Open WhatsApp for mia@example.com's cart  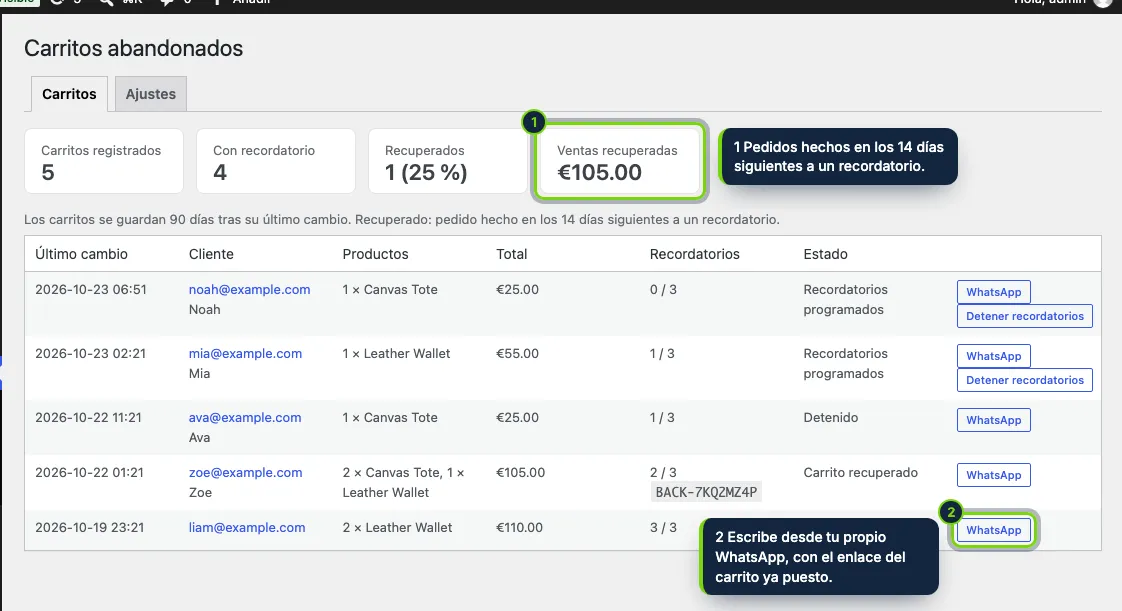tap(993, 356)
